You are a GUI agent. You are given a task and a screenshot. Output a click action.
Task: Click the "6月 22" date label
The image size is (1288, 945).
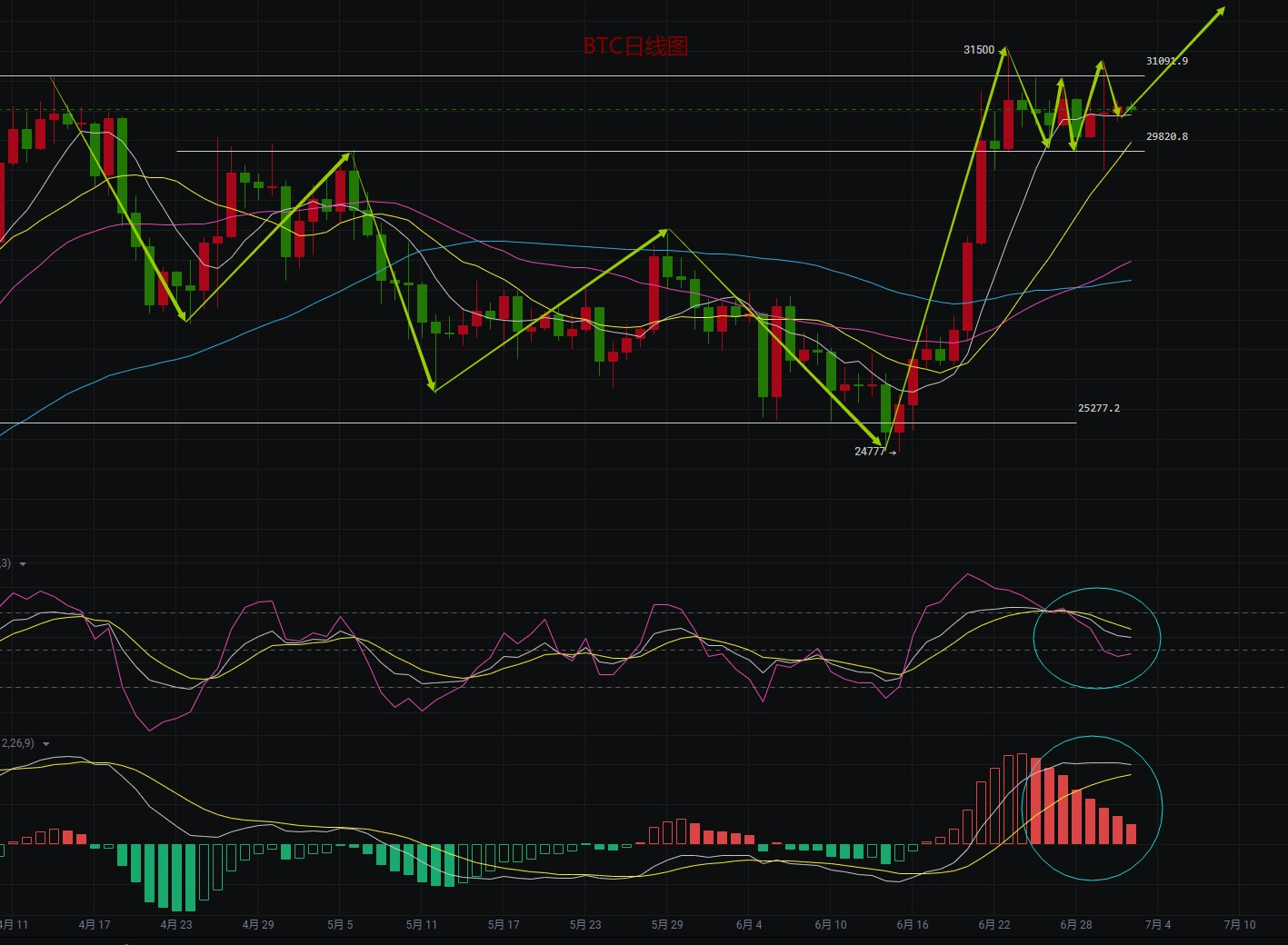pyautogui.click(x=994, y=925)
